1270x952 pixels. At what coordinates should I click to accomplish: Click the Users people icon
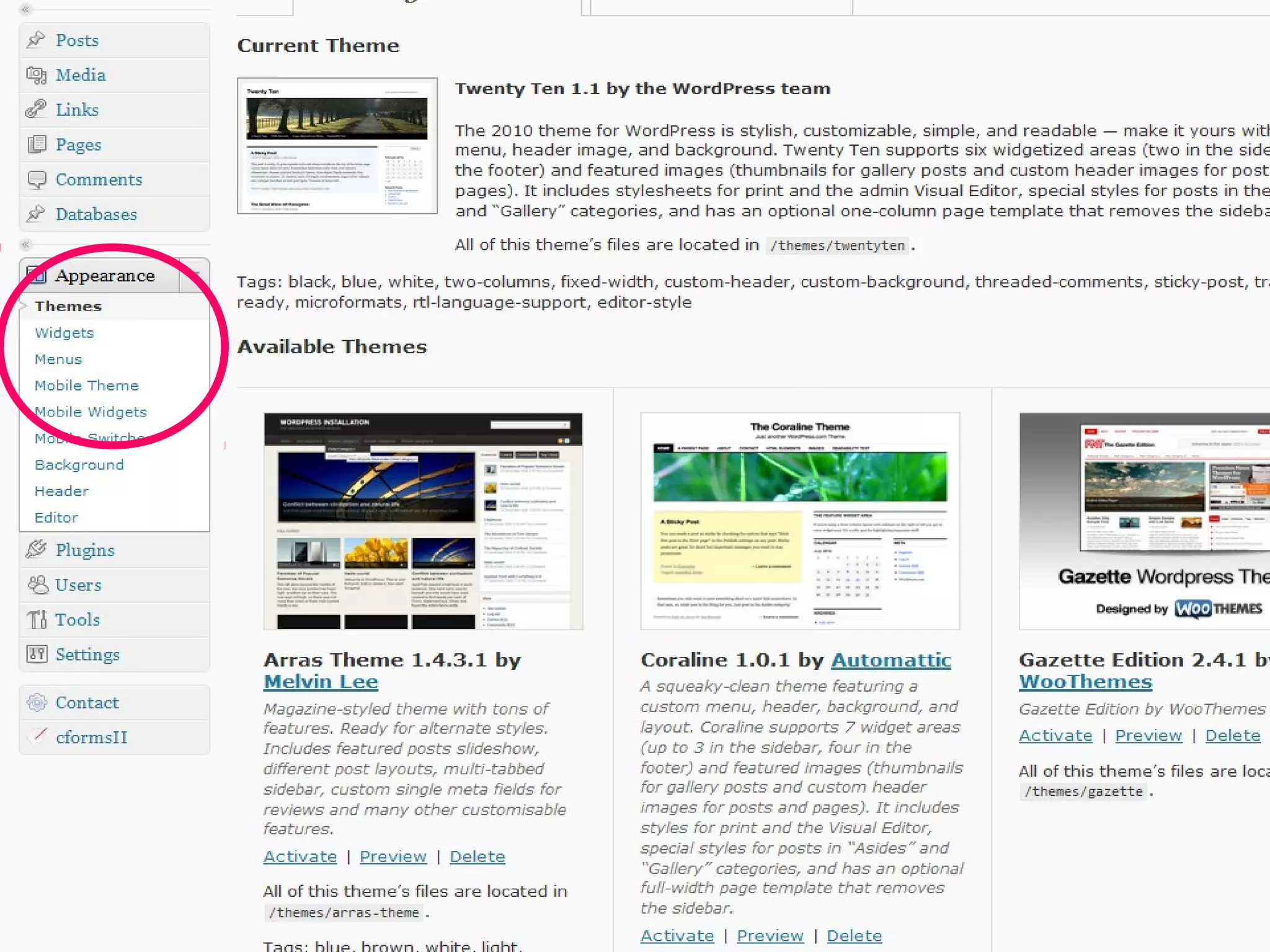click(x=37, y=584)
